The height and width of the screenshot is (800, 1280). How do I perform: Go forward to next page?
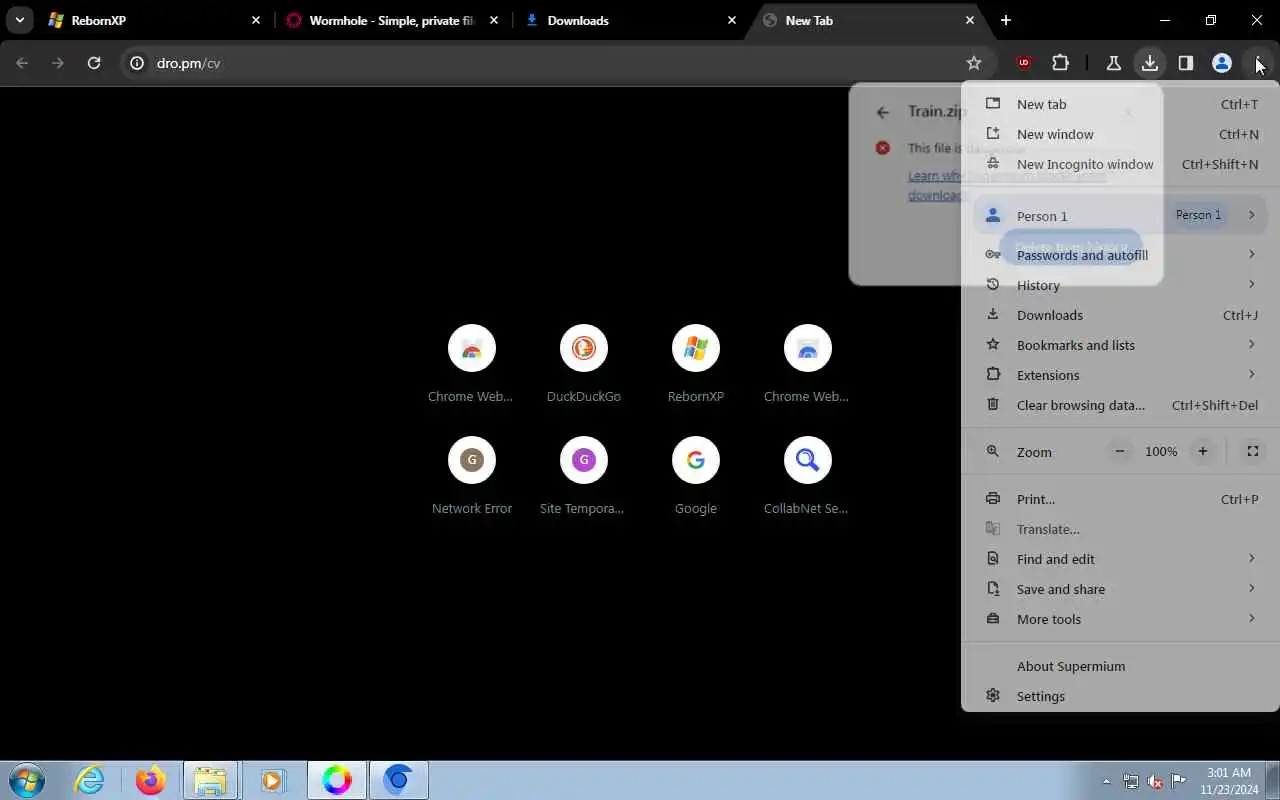coord(58,63)
